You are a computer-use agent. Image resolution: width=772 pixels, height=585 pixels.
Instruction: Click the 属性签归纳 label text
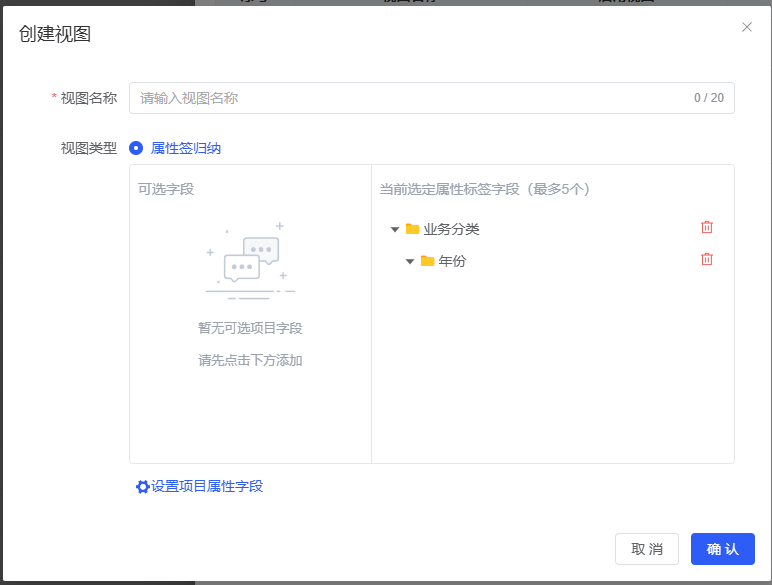pos(185,148)
